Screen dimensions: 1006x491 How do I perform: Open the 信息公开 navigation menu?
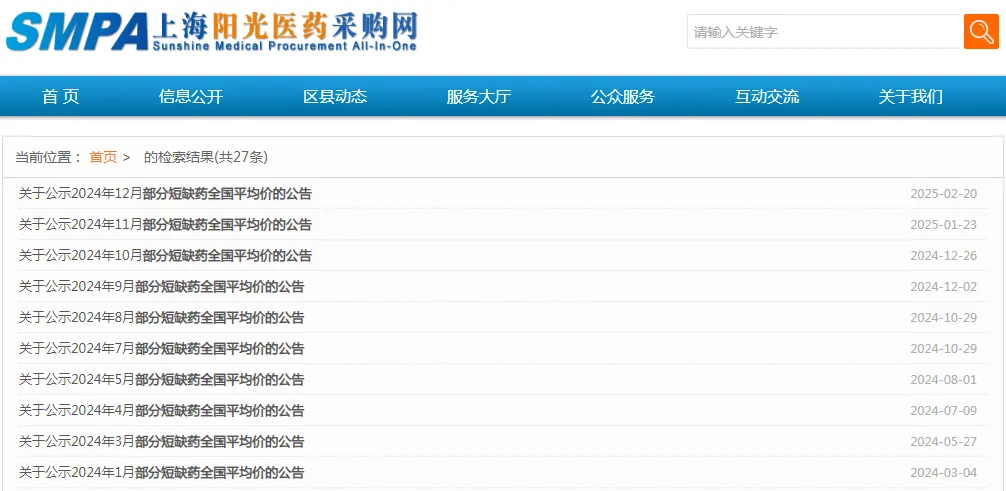191,97
